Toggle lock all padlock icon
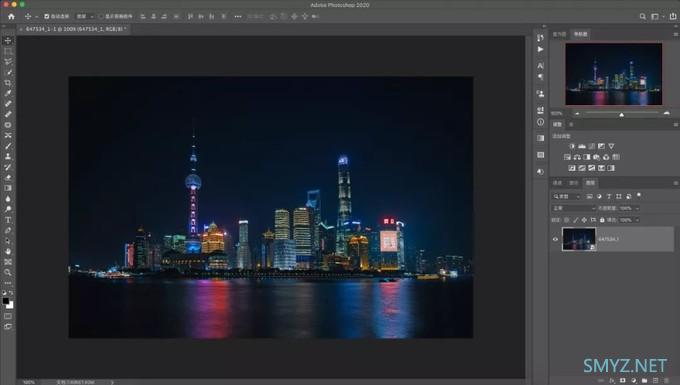The height and width of the screenshot is (385, 680). point(602,220)
